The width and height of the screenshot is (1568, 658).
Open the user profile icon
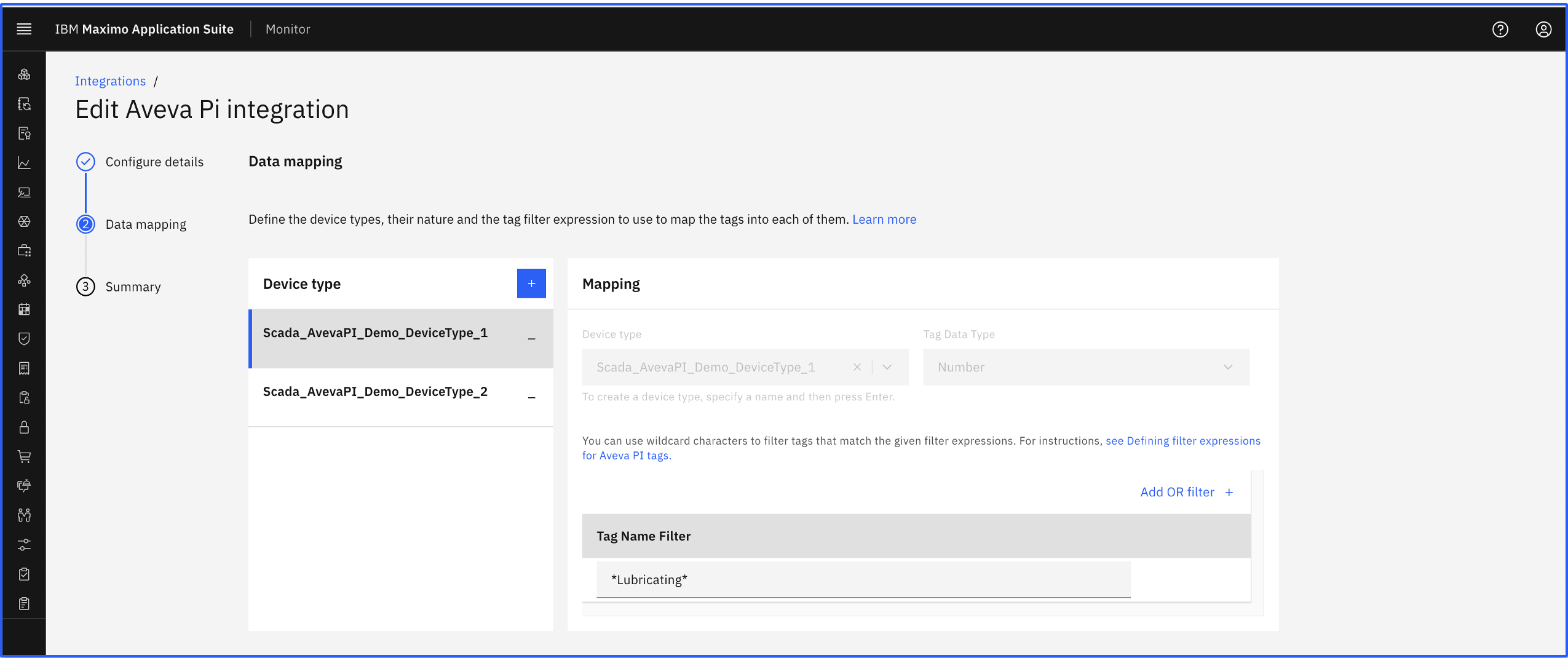(x=1543, y=29)
